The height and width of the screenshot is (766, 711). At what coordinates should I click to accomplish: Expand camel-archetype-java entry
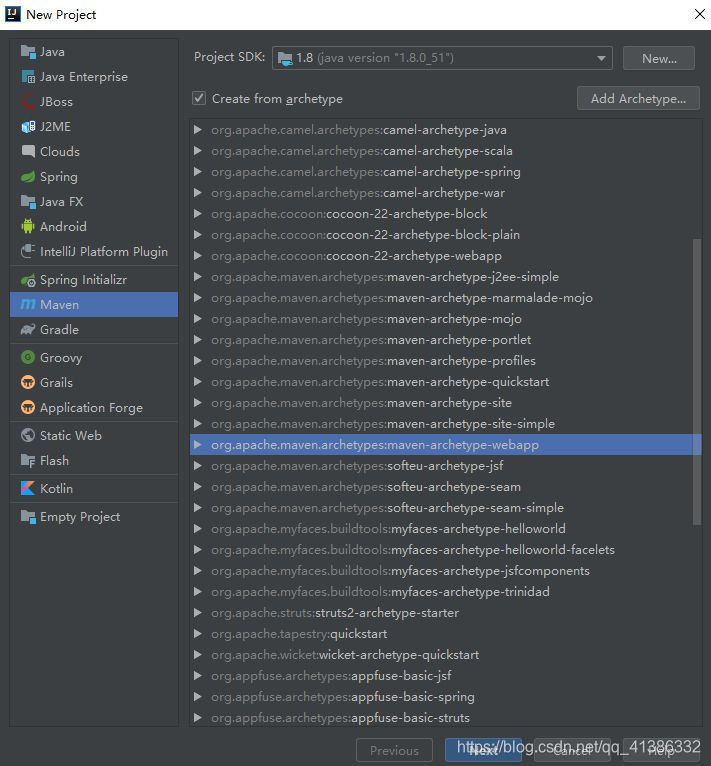[198, 130]
